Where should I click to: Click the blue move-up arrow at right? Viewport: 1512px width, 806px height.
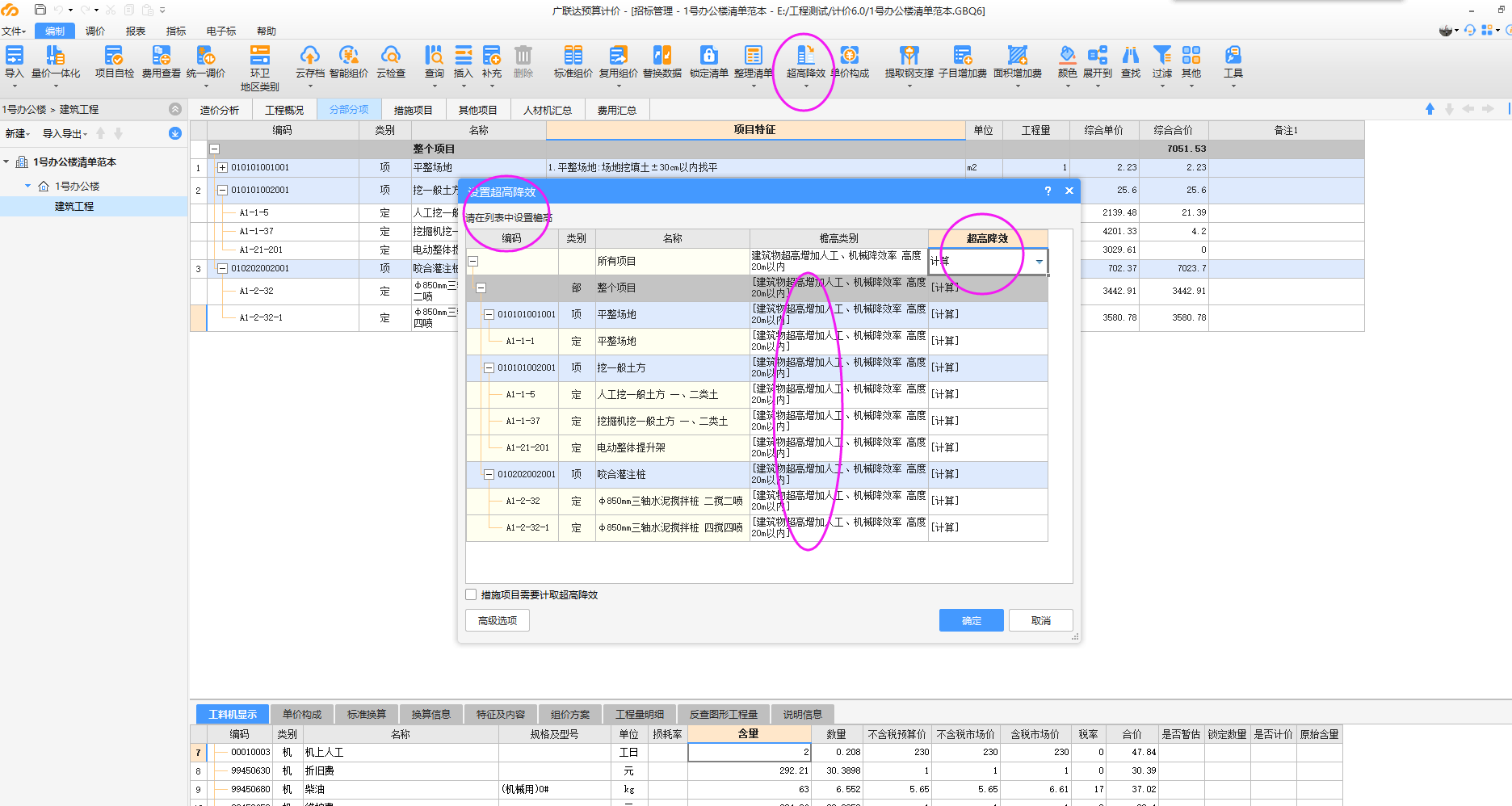1430,109
